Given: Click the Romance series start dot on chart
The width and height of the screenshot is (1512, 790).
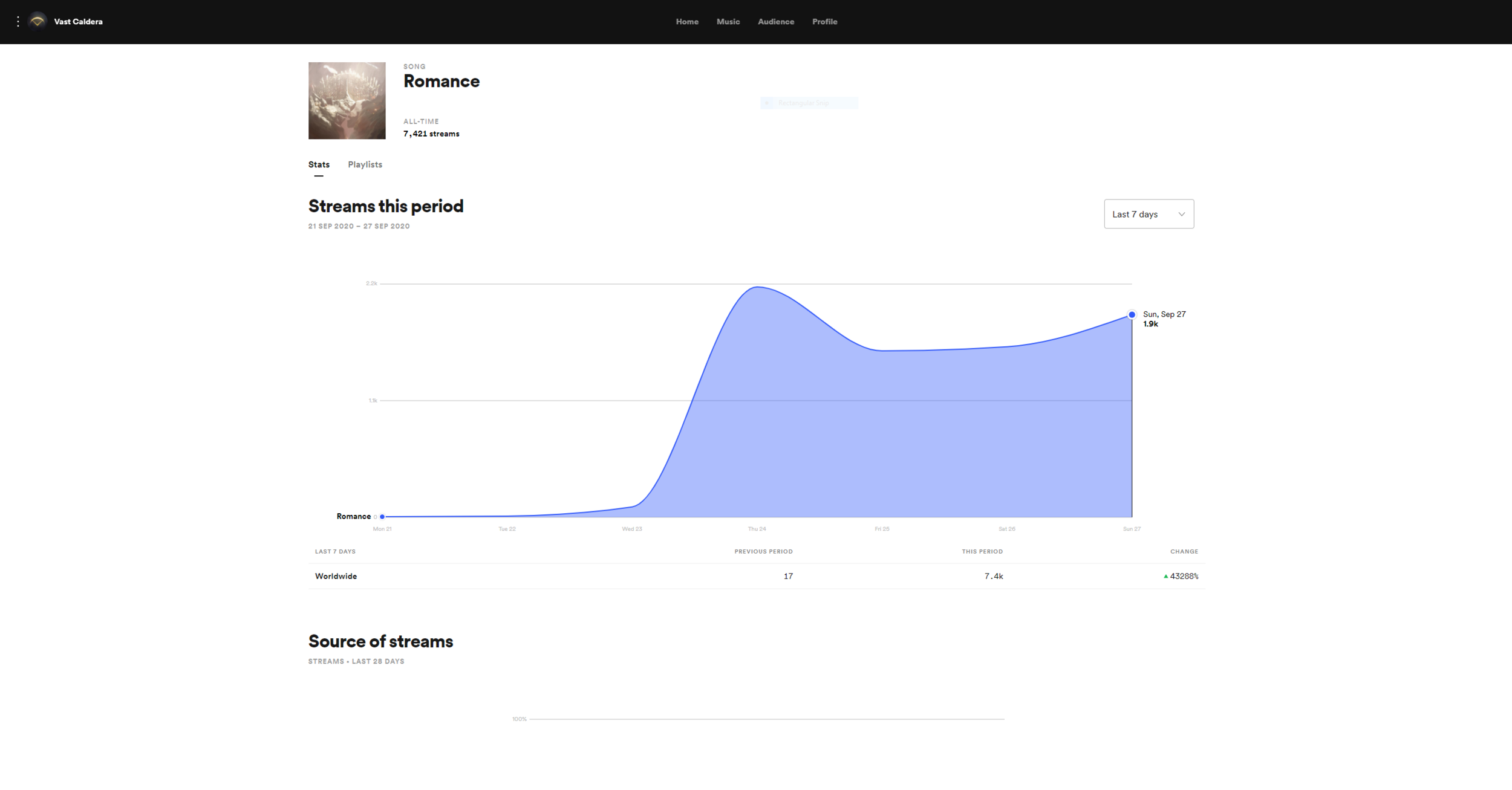Looking at the screenshot, I should click(382, 517).
